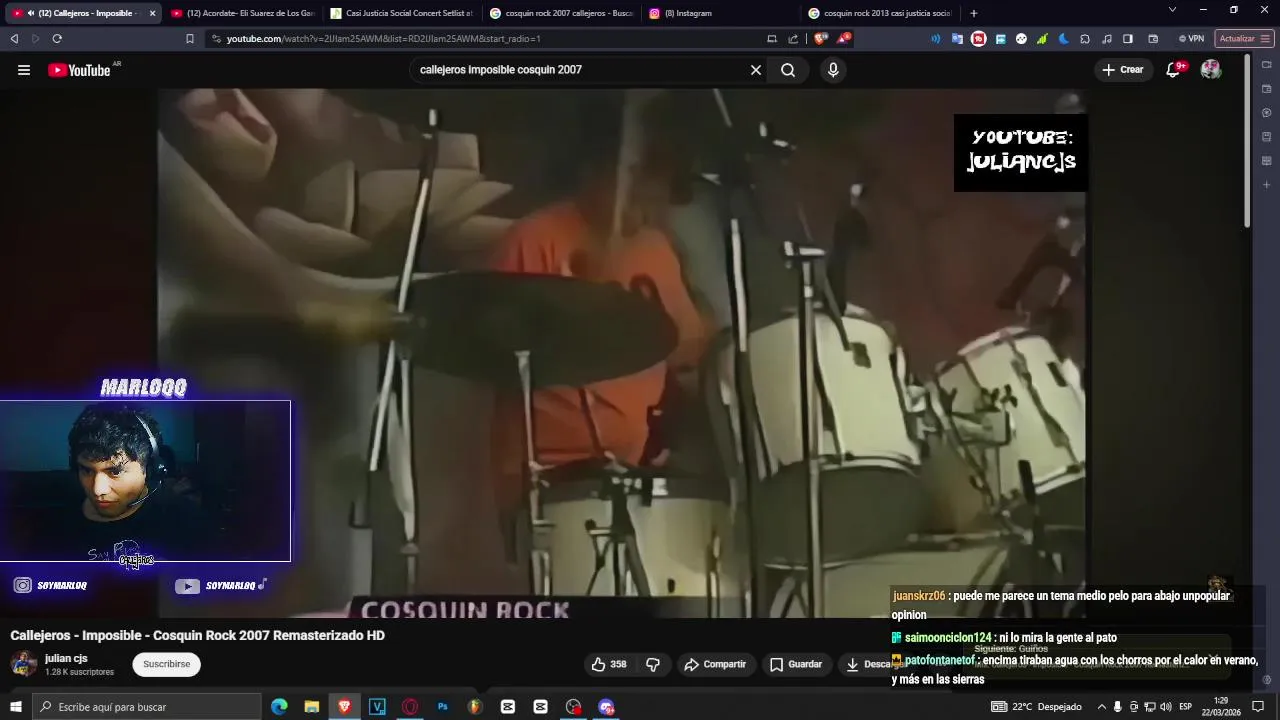Click the Compartir share button
The image size is (1280, 720).
coord(715,664)
